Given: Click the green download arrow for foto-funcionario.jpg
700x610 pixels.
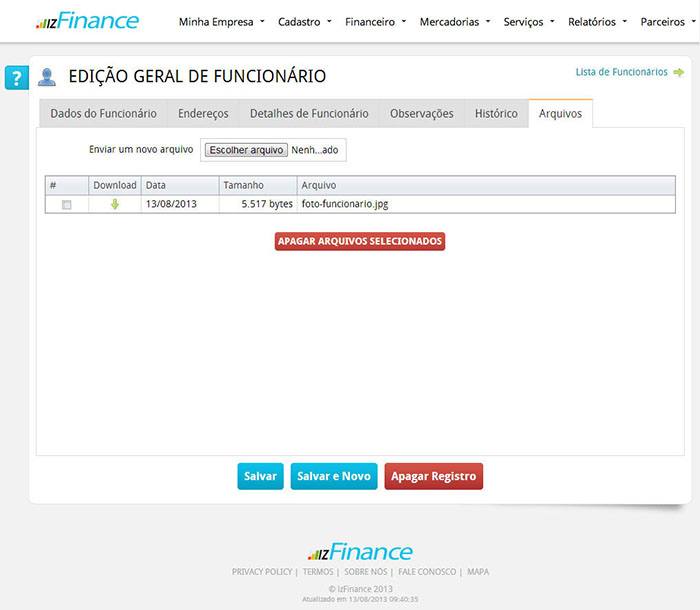Looking at the screenshot, I should [x=115, y=204].
